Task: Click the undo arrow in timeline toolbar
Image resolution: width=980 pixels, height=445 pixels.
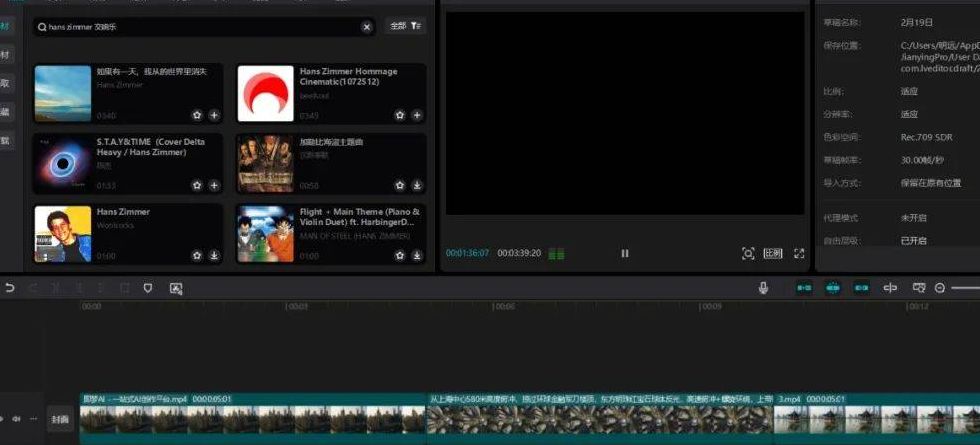Action: (x=10, y=288)
